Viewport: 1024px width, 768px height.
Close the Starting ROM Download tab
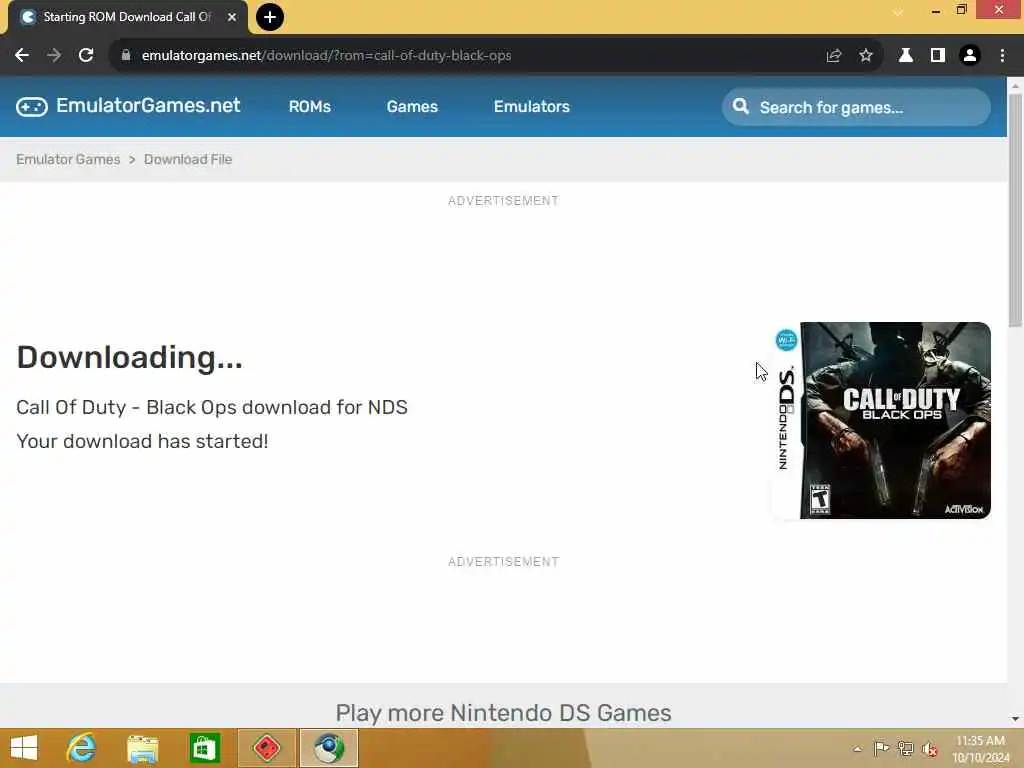(232, 17)
